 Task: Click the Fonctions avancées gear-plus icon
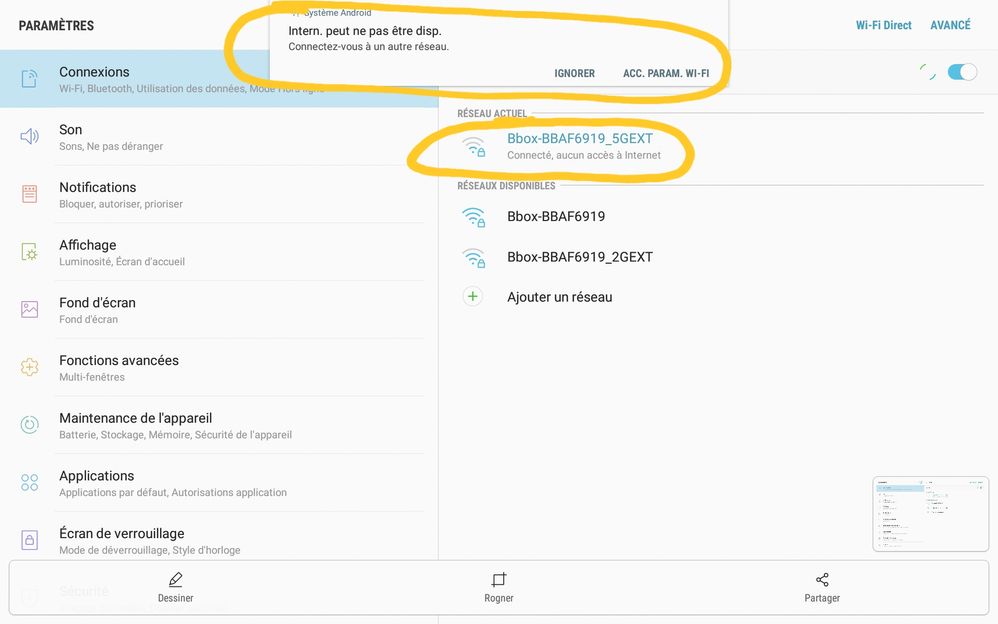(29, 367)
